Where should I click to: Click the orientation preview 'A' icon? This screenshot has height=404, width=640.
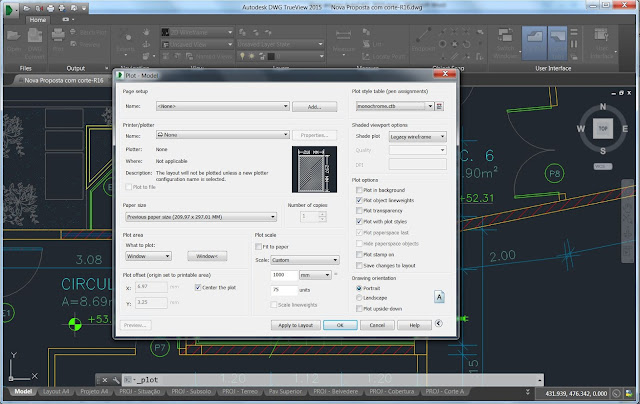click(440, 296)
